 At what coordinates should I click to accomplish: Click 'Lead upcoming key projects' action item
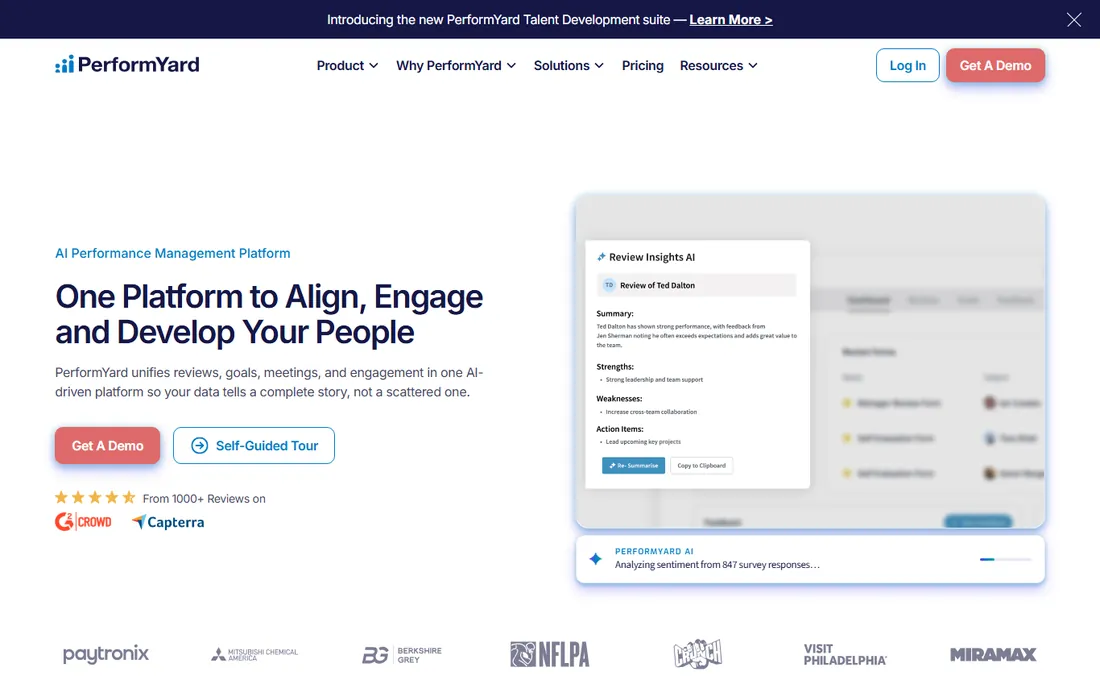click(x=643, y=442)
